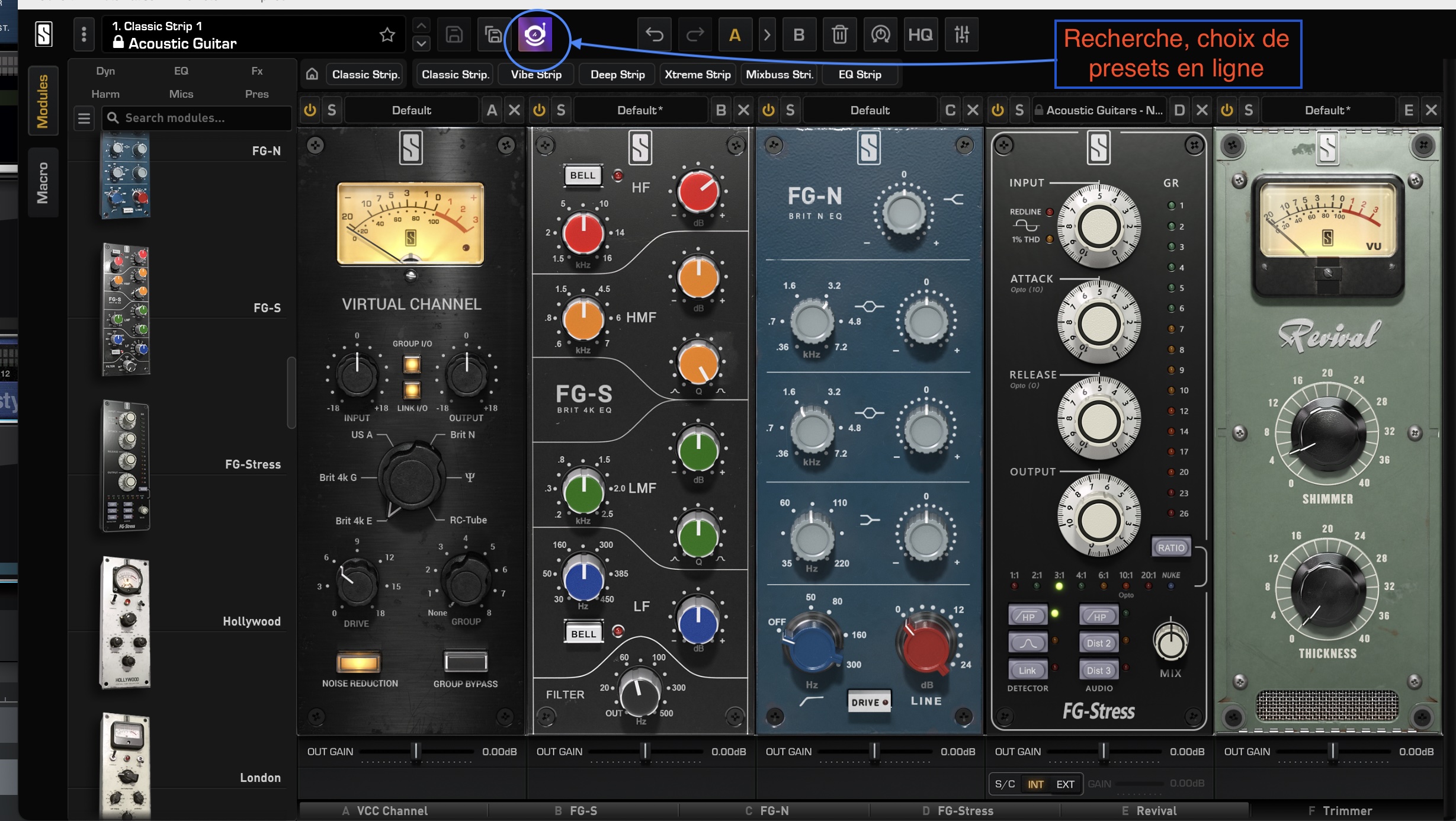
Task: Open slot A Default preset dropdown
Action: [x=412, y=110]
